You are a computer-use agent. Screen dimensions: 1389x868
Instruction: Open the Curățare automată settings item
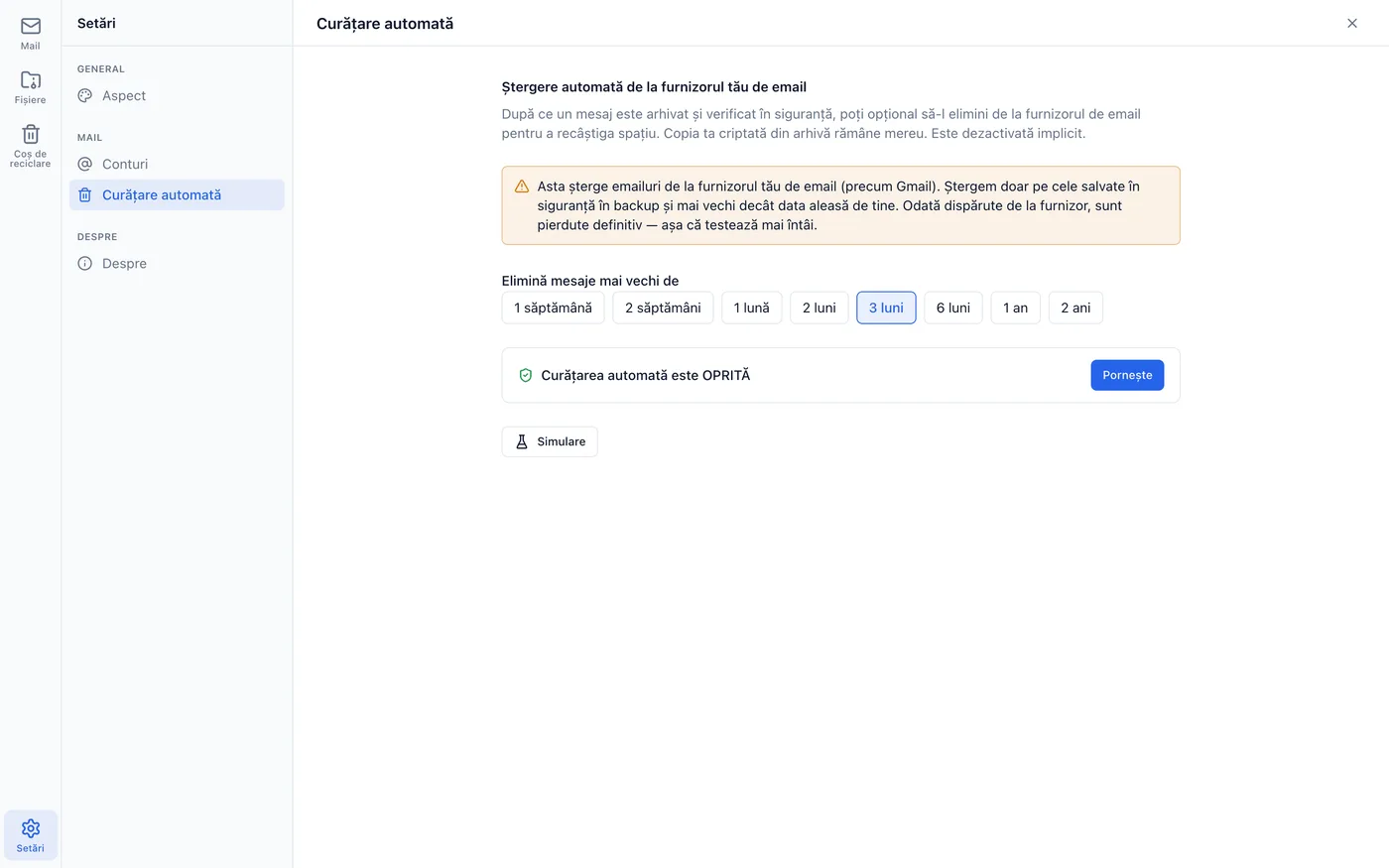point(177,195)
